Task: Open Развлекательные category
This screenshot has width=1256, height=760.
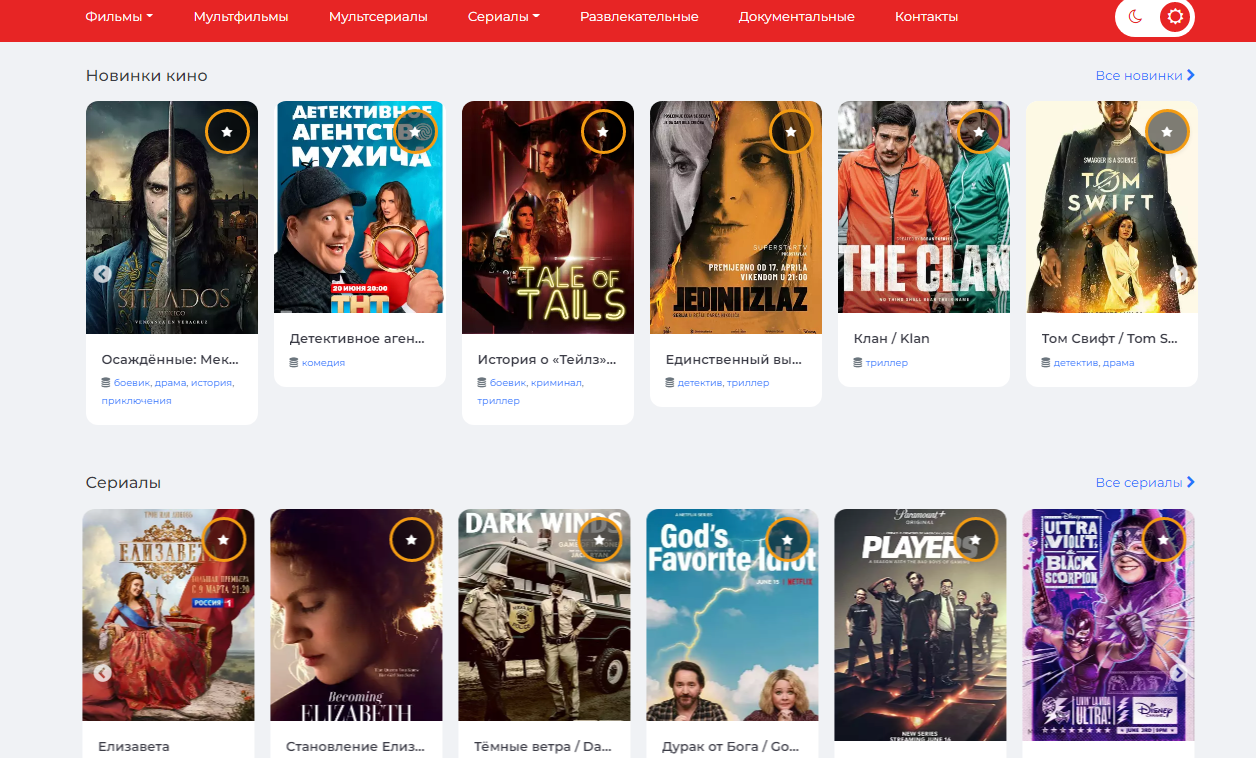Action: click(x=639, y=17)
